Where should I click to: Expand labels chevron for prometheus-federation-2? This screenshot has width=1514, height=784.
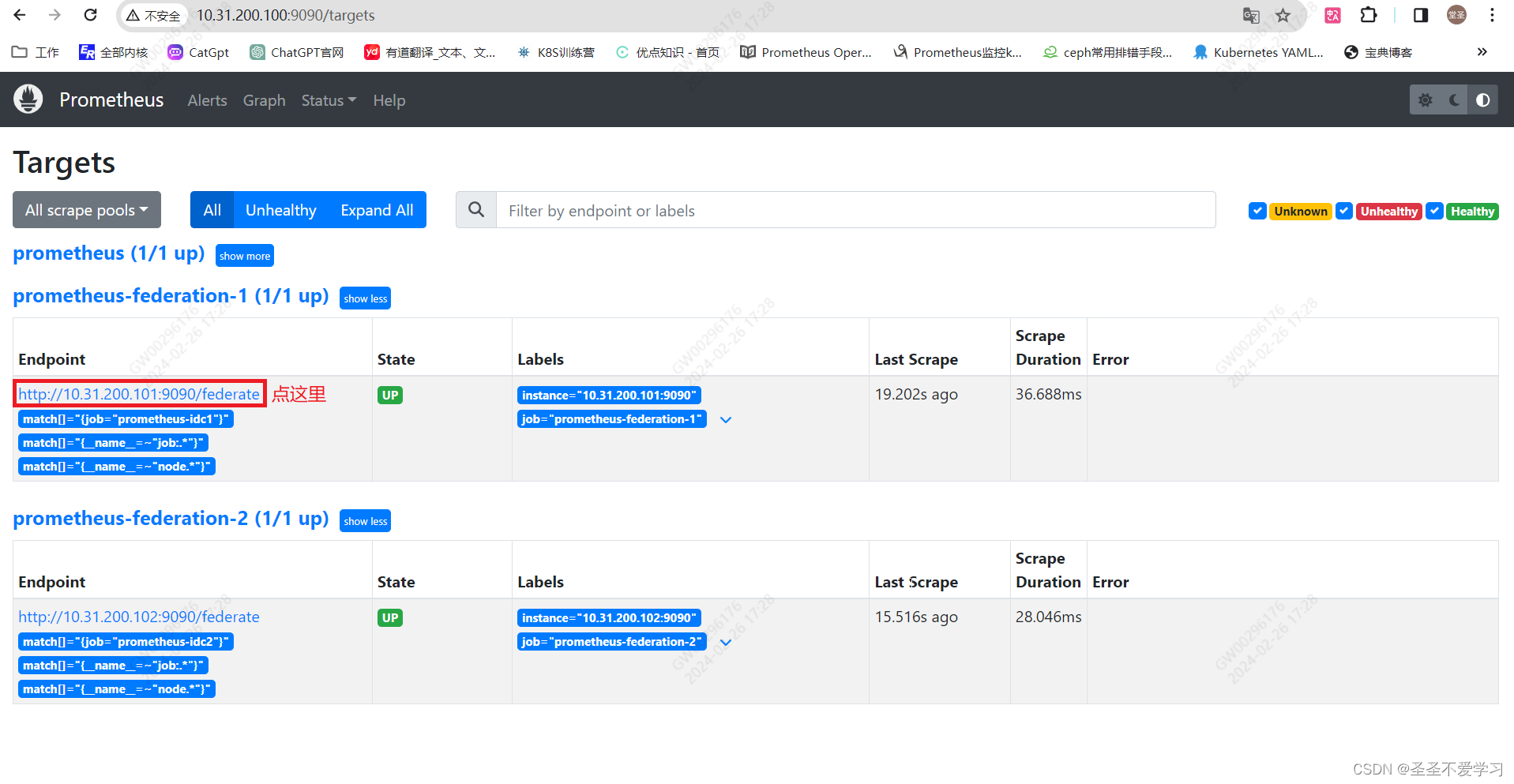[x=726, y=643]
